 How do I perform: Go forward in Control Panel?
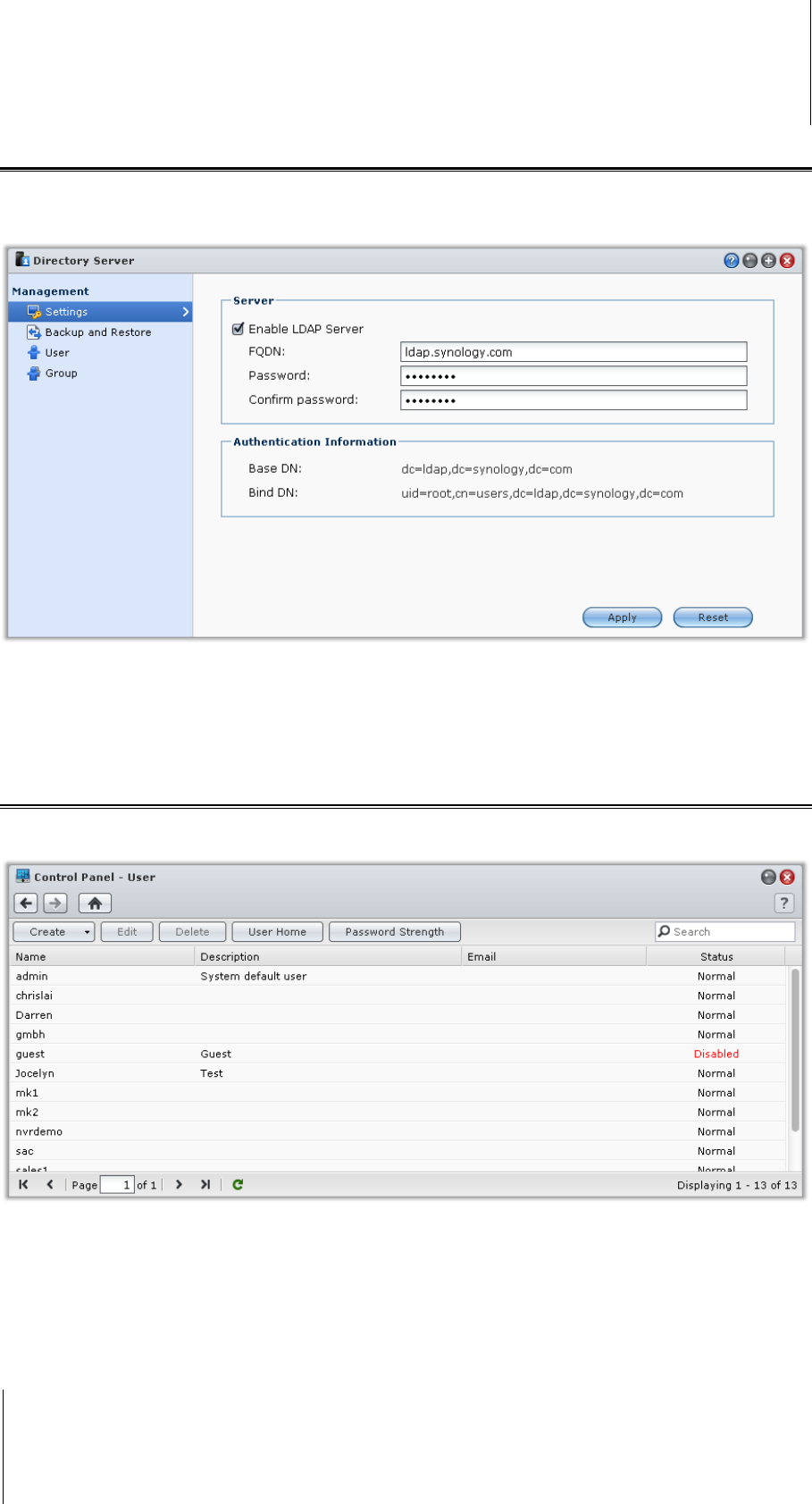(55, 903)
